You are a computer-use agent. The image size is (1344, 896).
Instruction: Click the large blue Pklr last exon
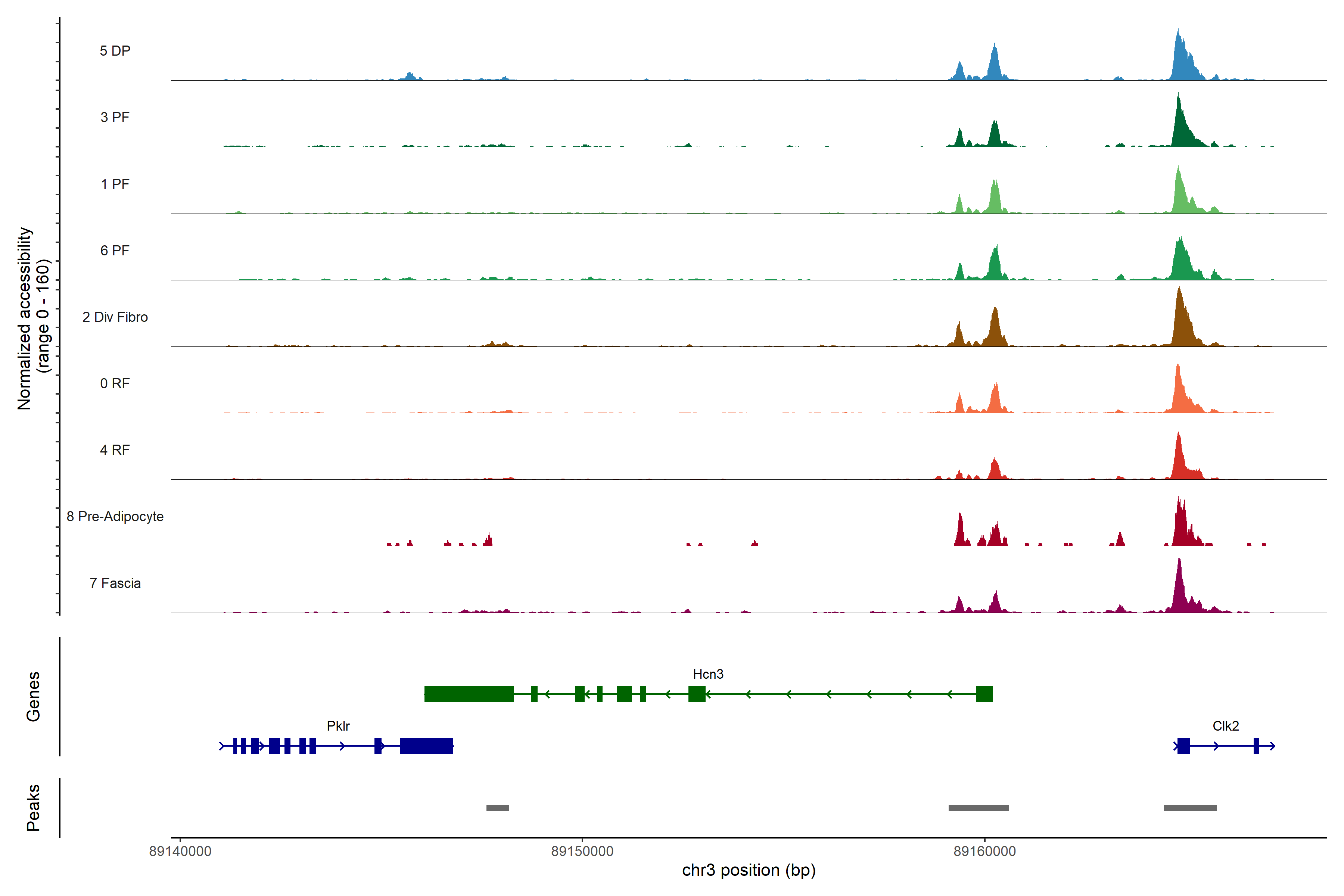coord(426,746)
